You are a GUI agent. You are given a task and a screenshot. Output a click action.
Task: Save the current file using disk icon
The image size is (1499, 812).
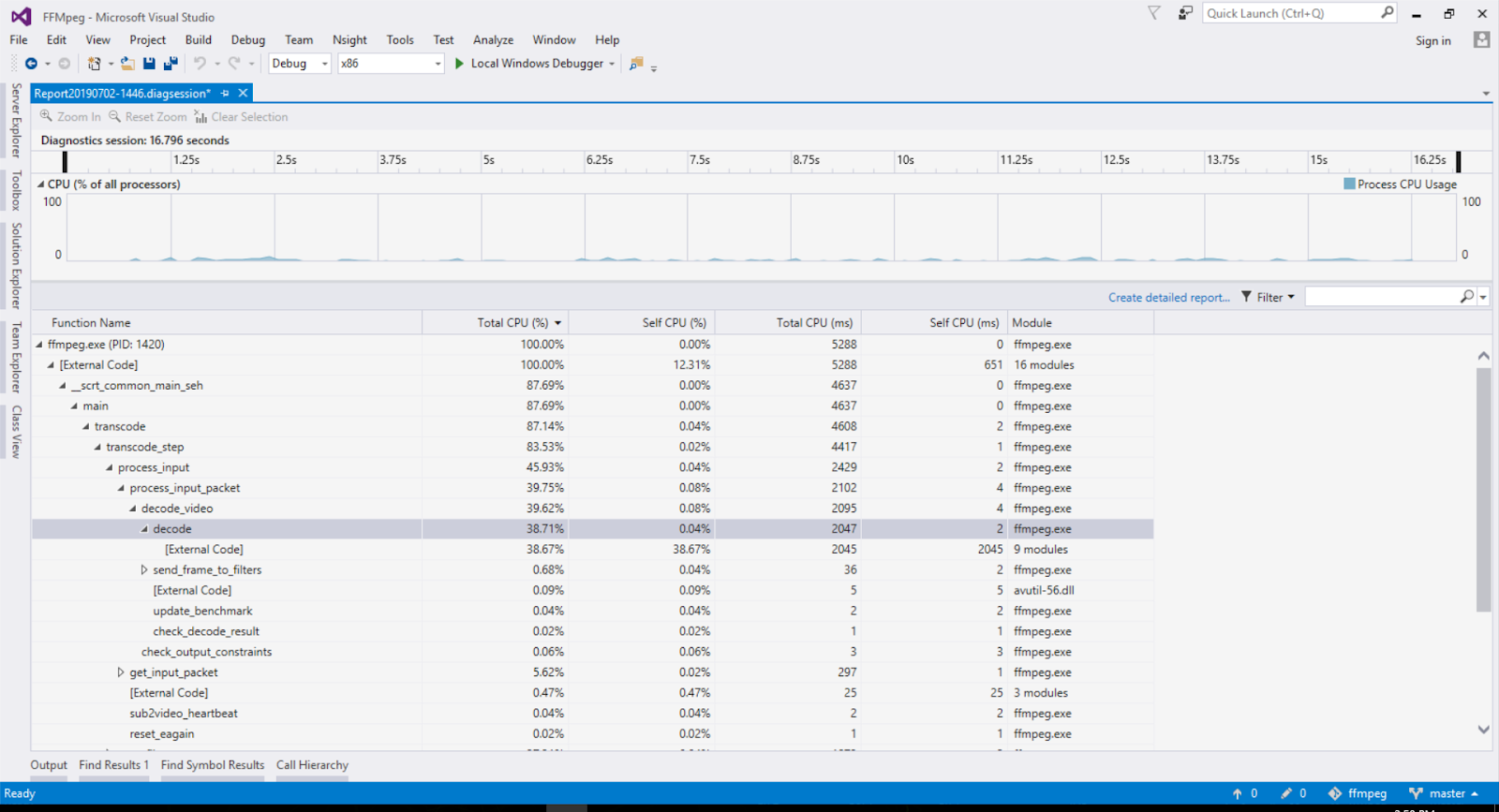149,64
